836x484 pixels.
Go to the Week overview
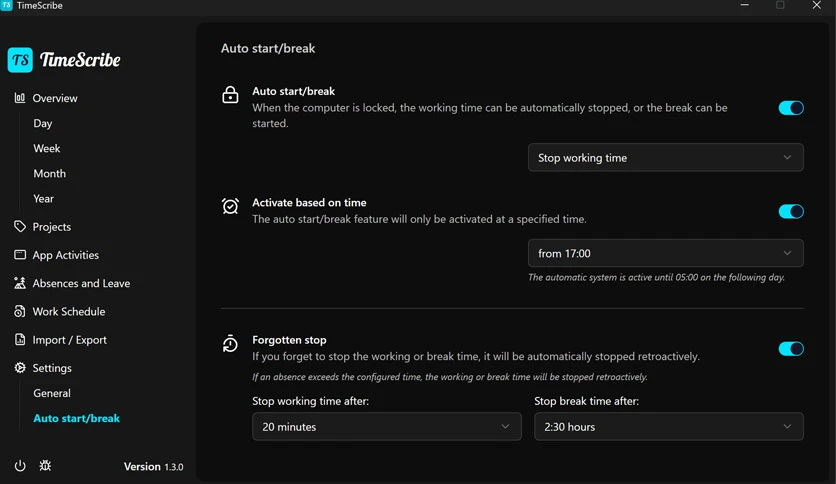[46, 148]
